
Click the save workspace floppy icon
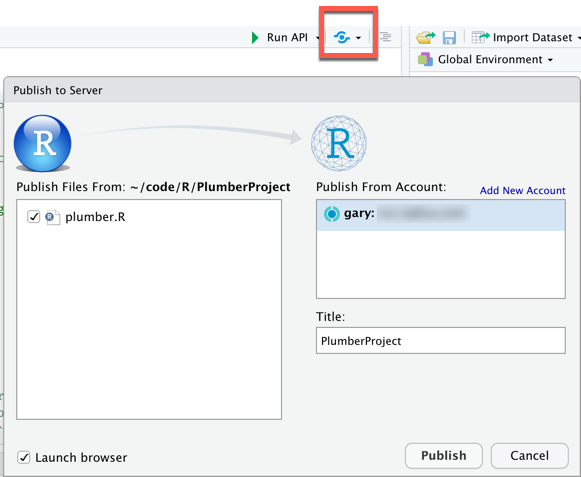coord(449,38)
